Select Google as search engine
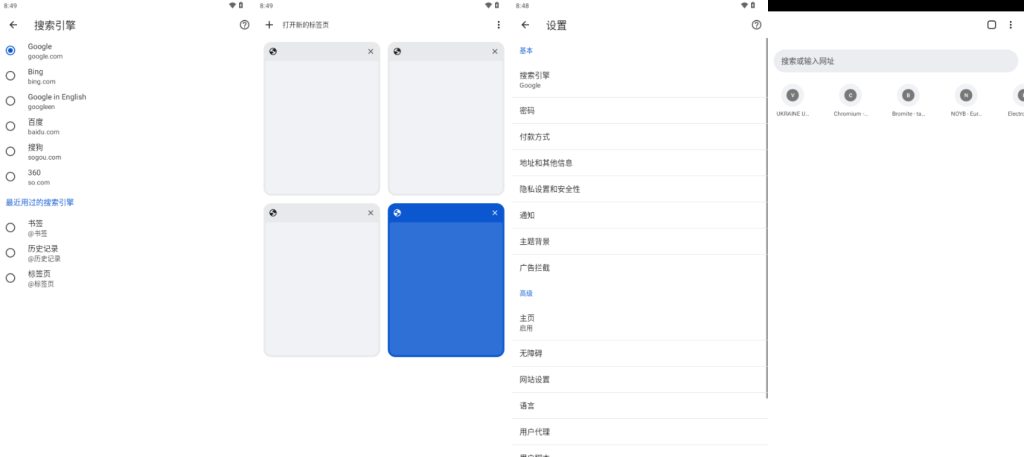The image size is (1024, 457). click(10, 51)
